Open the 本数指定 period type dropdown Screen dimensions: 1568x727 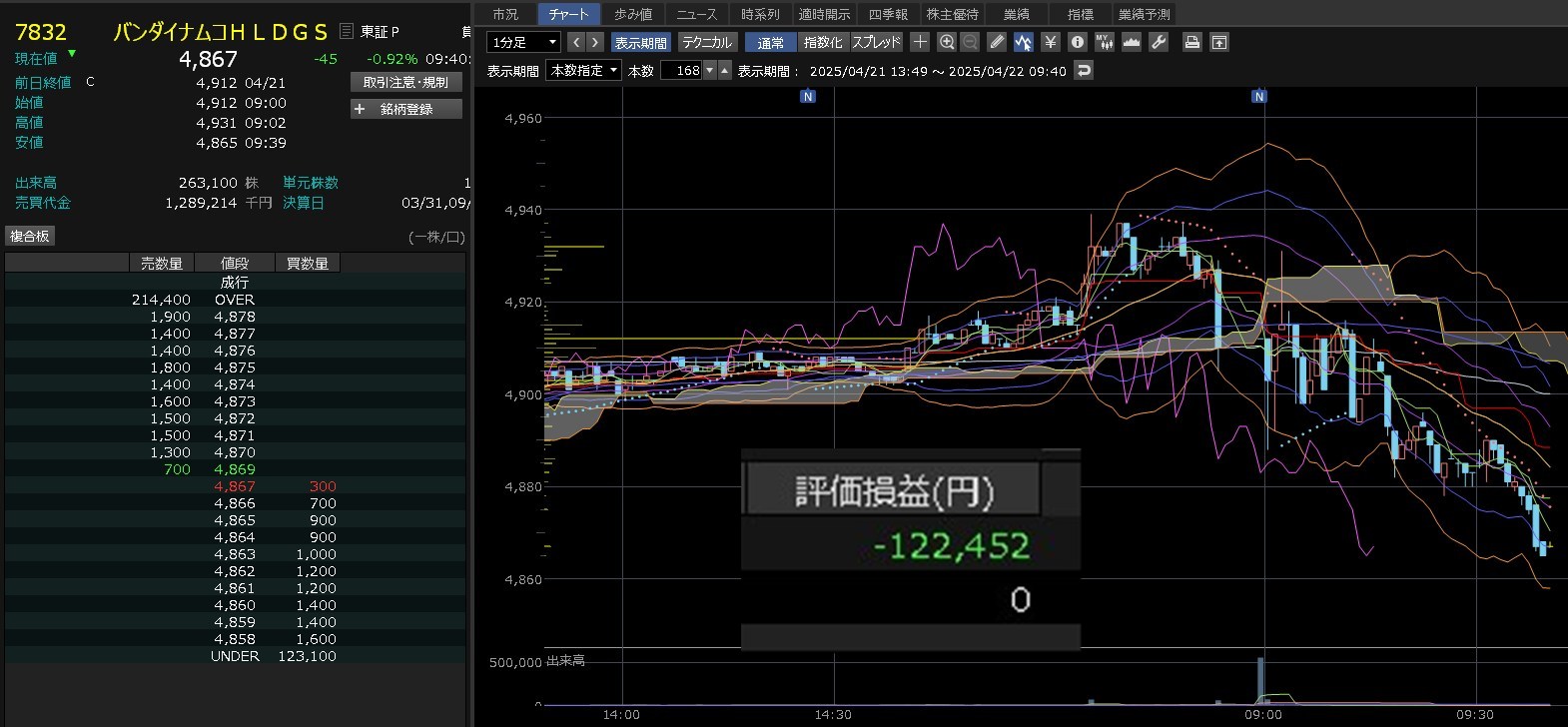(583, 71)
